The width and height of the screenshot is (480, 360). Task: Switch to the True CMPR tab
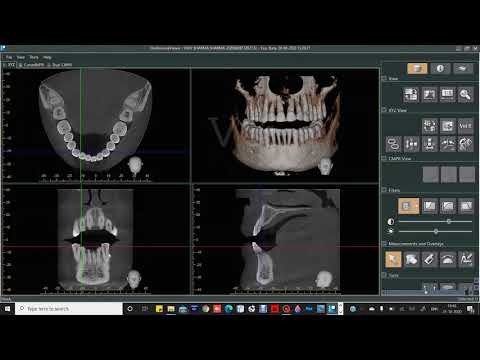[x=59, y=65]
